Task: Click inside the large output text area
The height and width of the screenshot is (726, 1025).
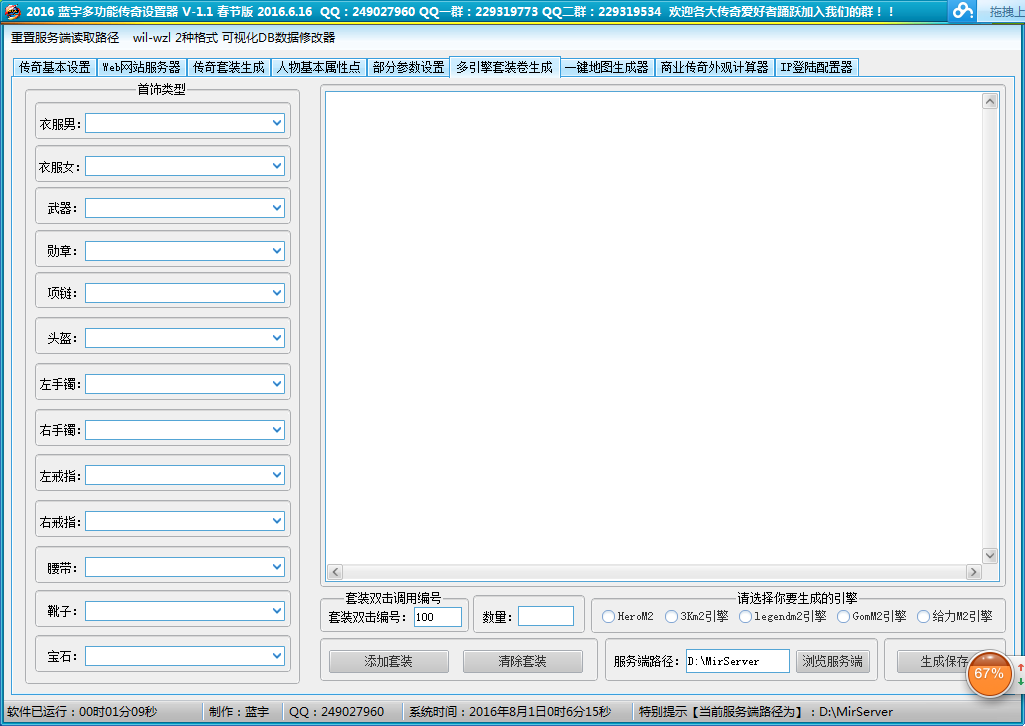Action: (x=654, y=327)
